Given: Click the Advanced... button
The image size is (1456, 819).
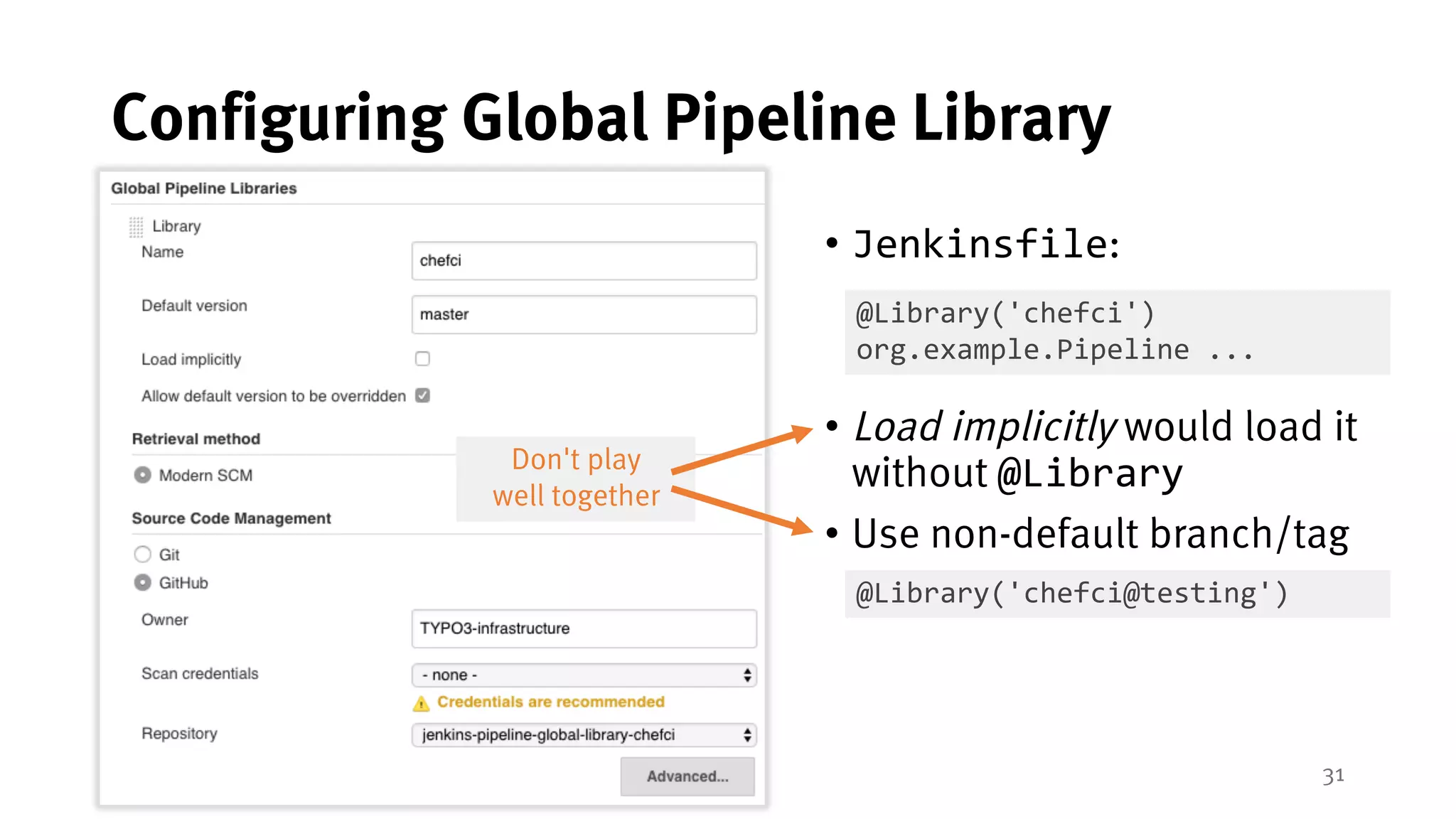Looking at the screenshot, I should [687, 776].
